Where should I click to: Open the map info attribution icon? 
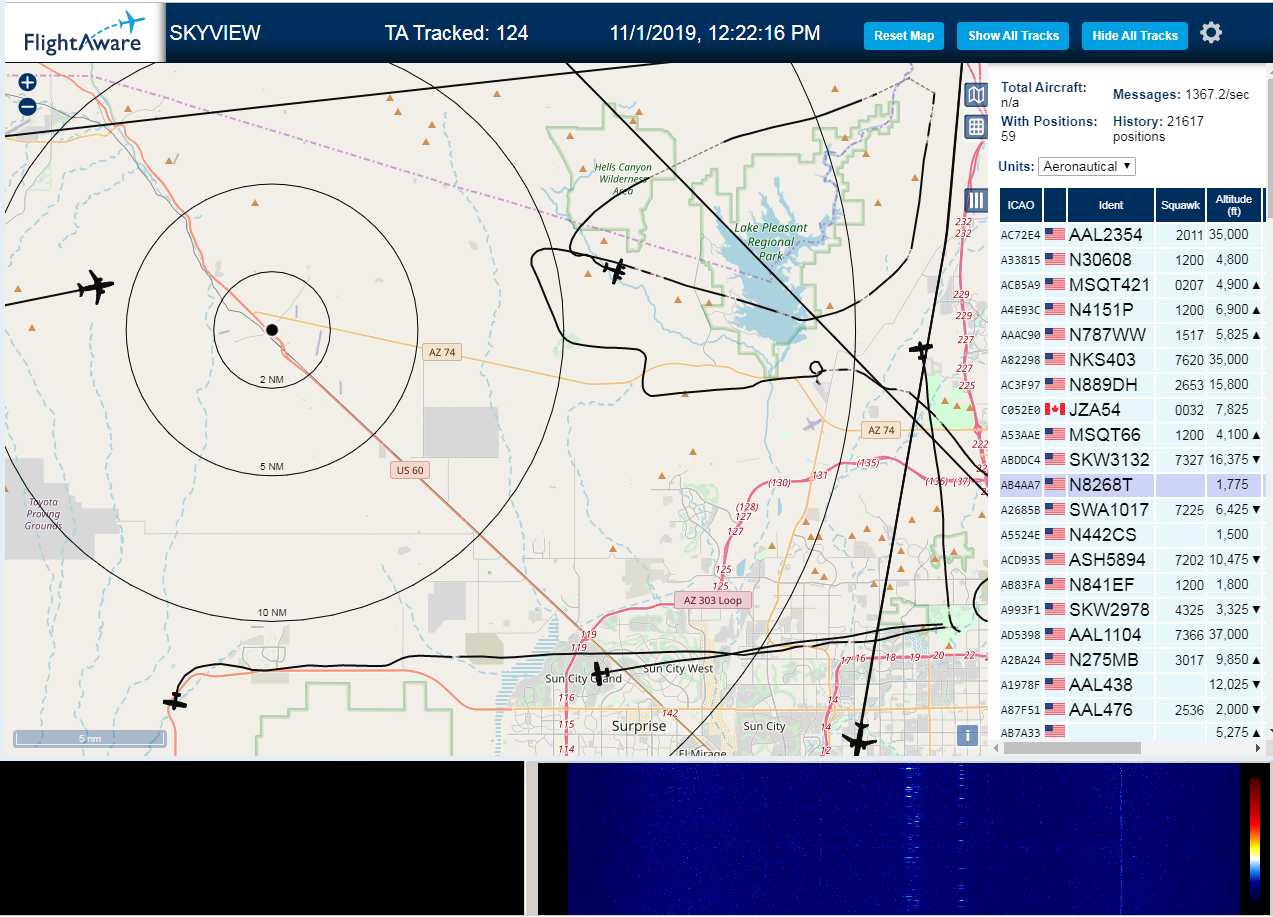(x=967, y=735)
